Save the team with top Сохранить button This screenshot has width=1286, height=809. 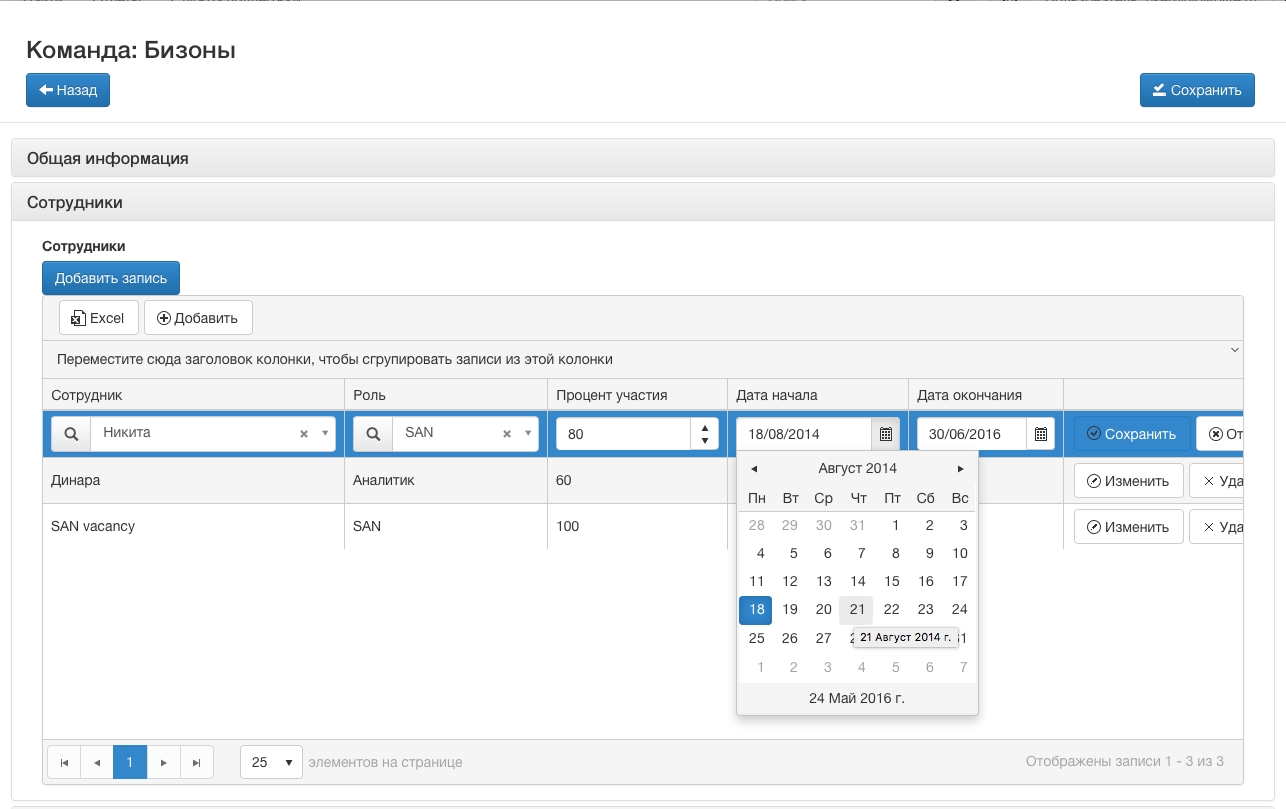1197,90
